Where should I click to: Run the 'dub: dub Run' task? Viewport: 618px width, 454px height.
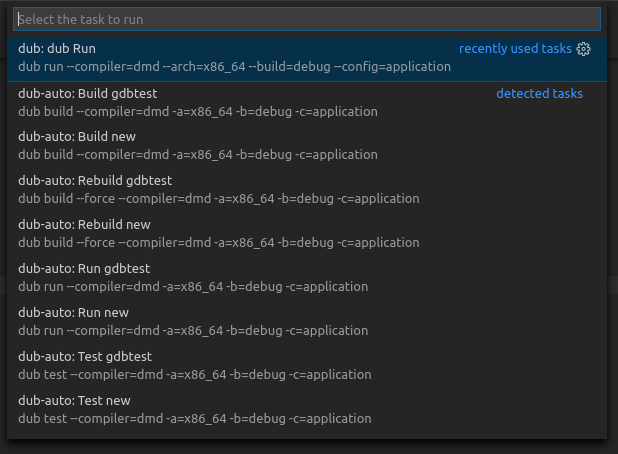tap(57, 48)
